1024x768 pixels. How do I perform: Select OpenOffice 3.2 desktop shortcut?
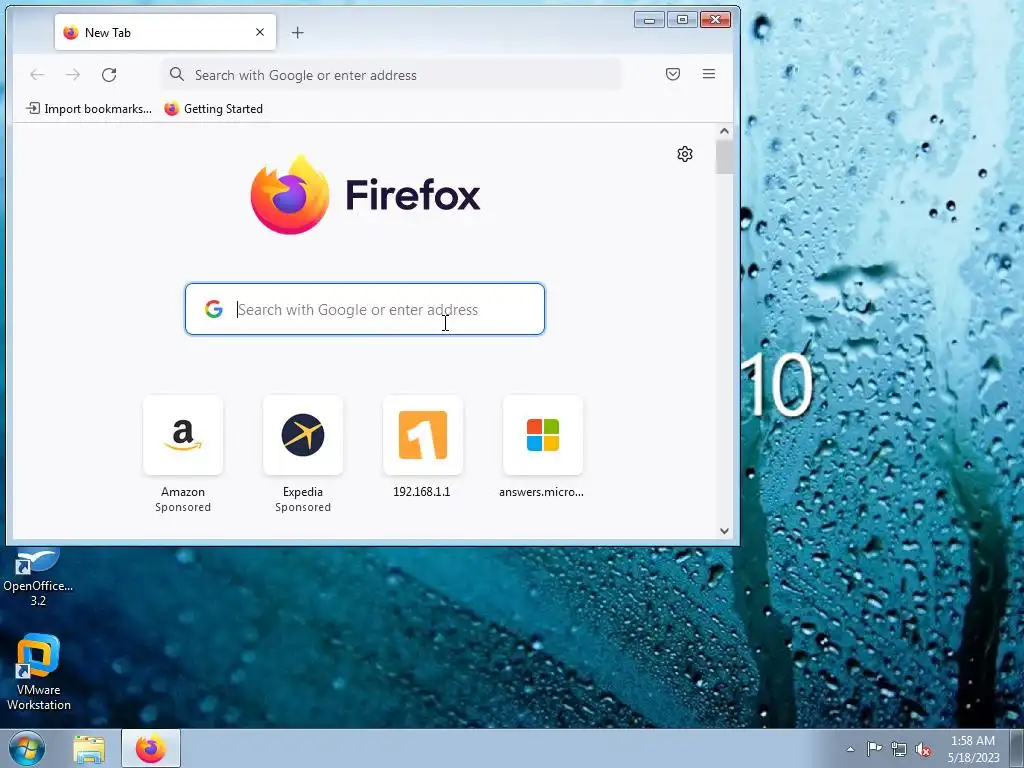[38, 578]
